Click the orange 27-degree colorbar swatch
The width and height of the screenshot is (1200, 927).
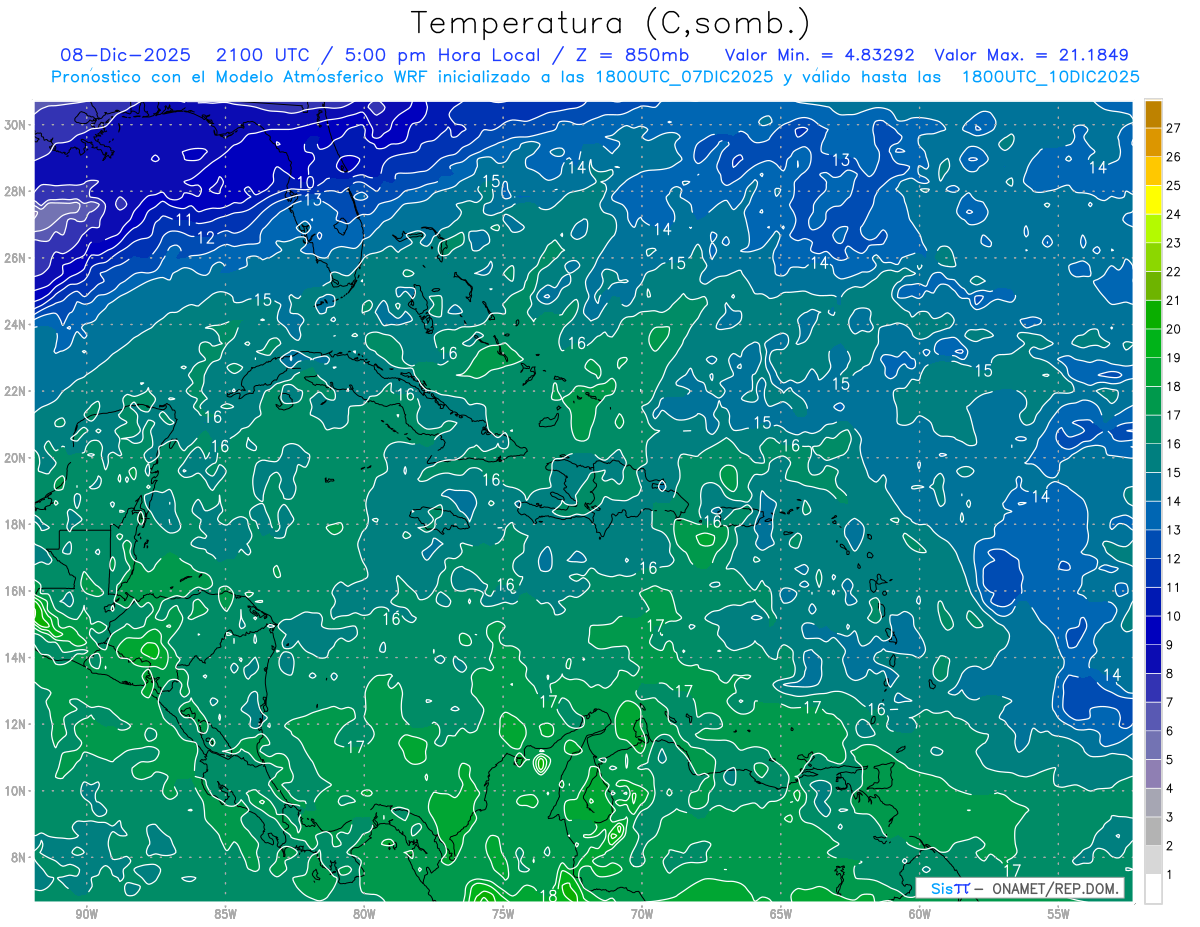point(1153,115)
